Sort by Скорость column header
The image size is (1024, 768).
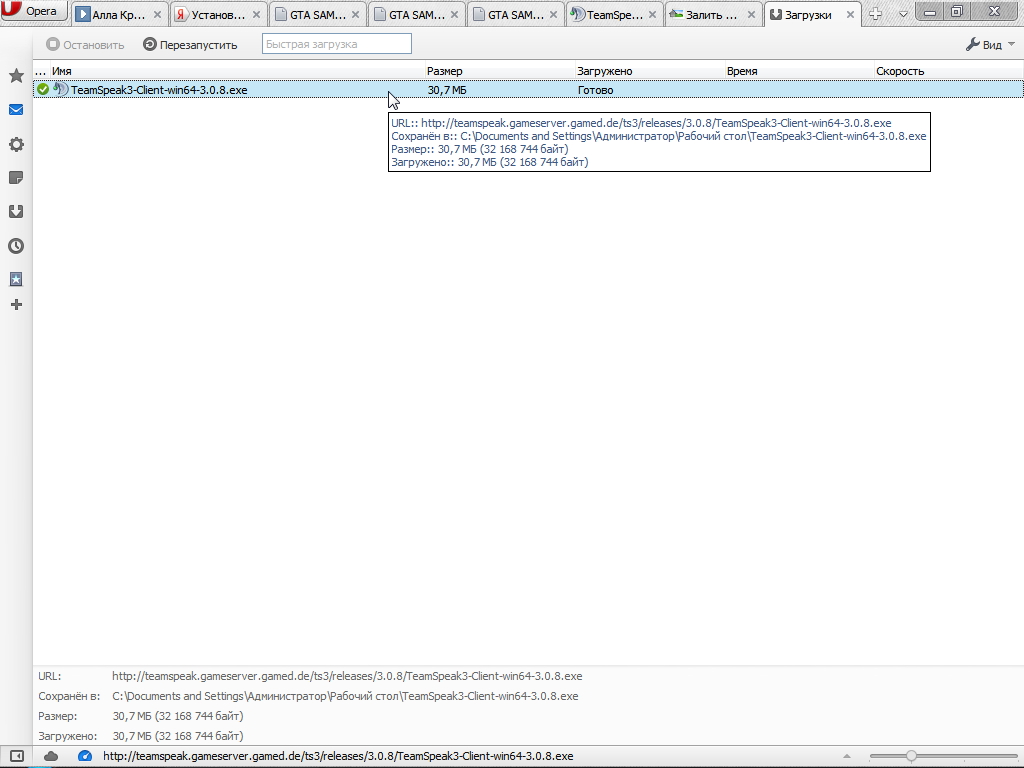[x=948, y=71]
